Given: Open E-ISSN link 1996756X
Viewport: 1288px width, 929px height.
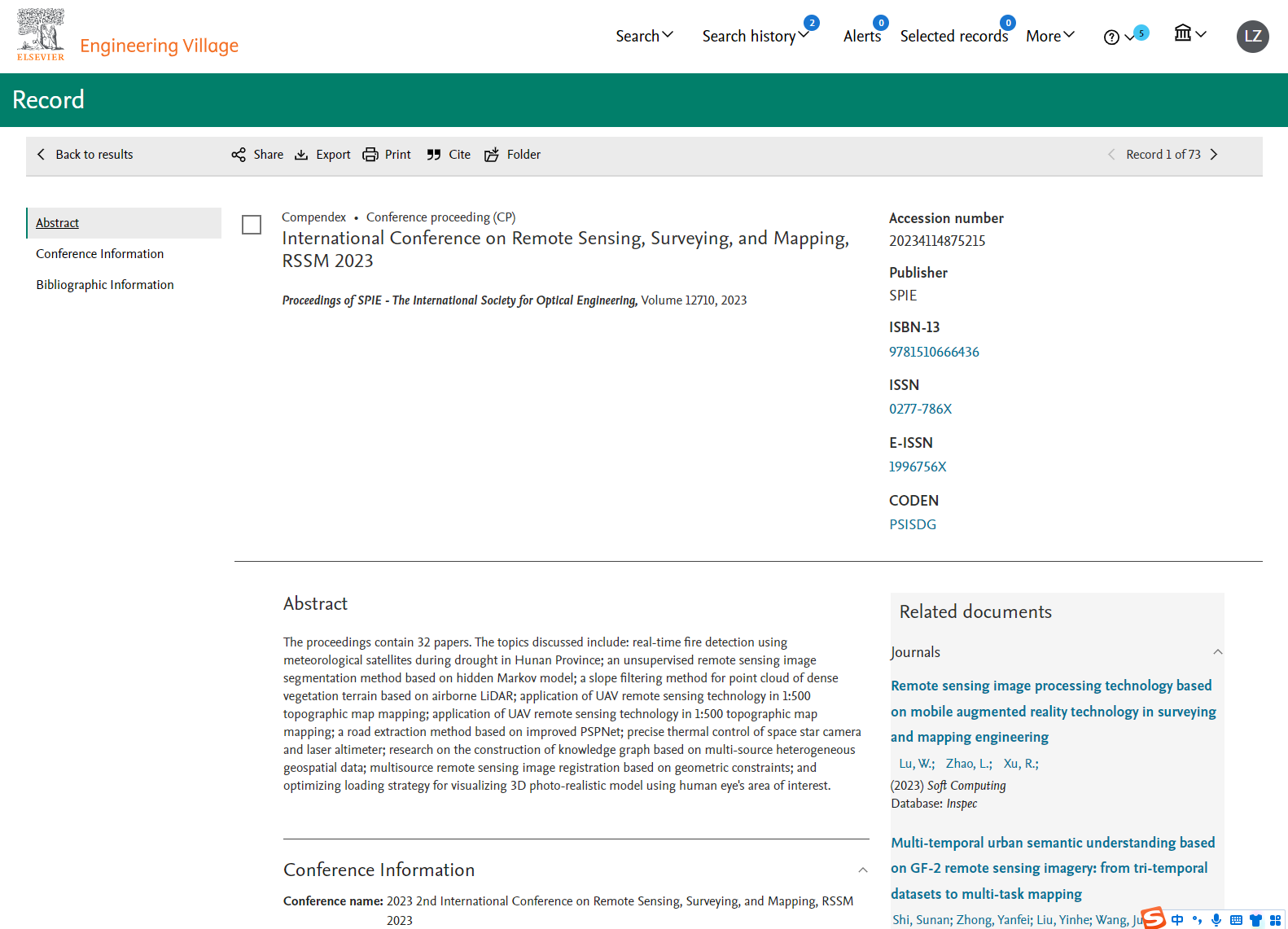Looking at the screenshot, I should (918, 467).
